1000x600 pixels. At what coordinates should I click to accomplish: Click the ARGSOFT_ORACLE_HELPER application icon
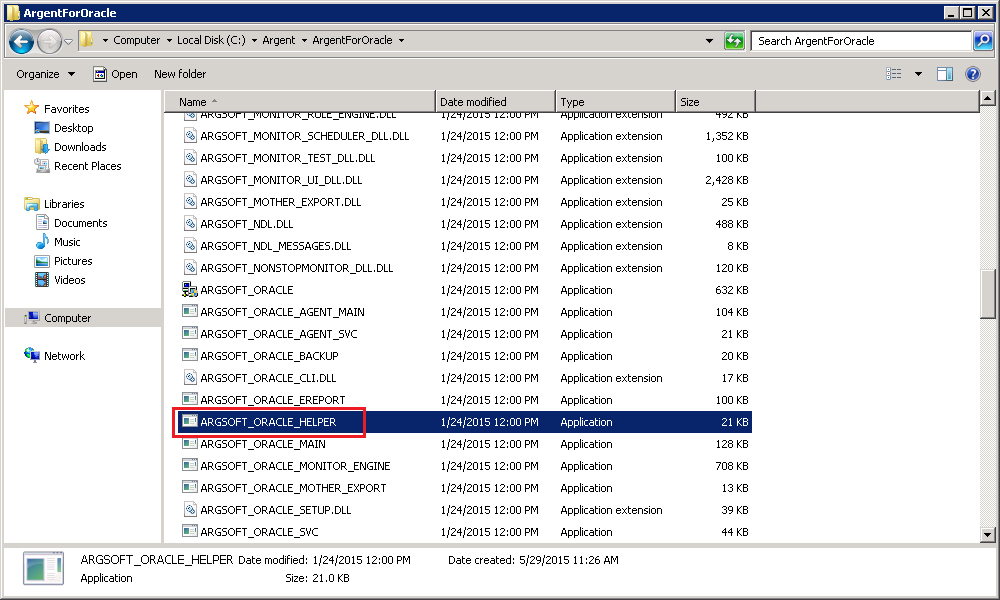pyautogui.click(x=190, y=421)
